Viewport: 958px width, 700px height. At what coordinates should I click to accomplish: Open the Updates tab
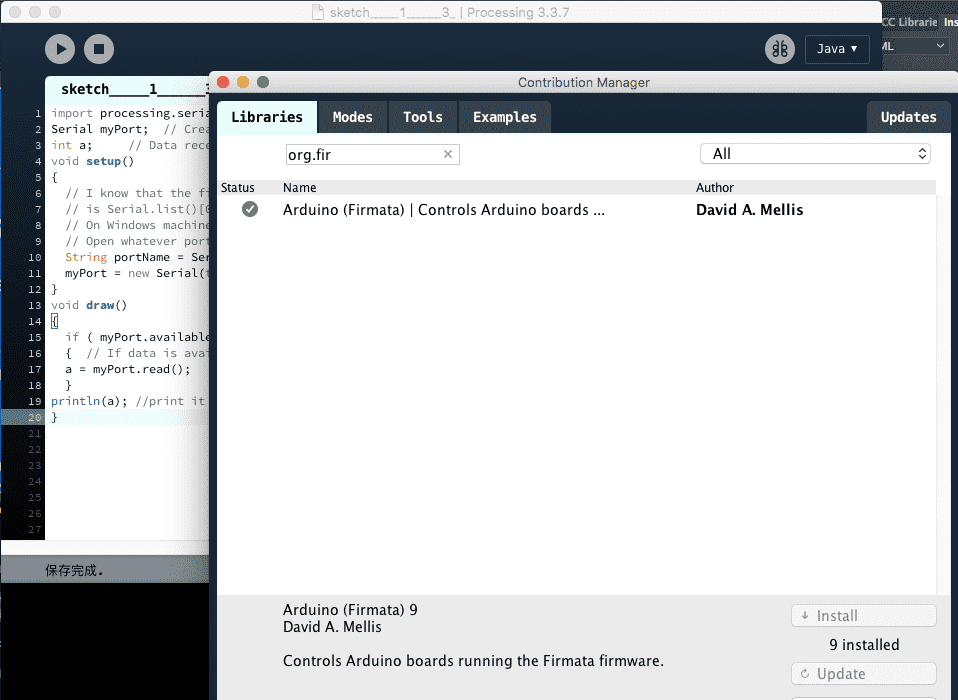pyautogui.click(x=908, y=117)
